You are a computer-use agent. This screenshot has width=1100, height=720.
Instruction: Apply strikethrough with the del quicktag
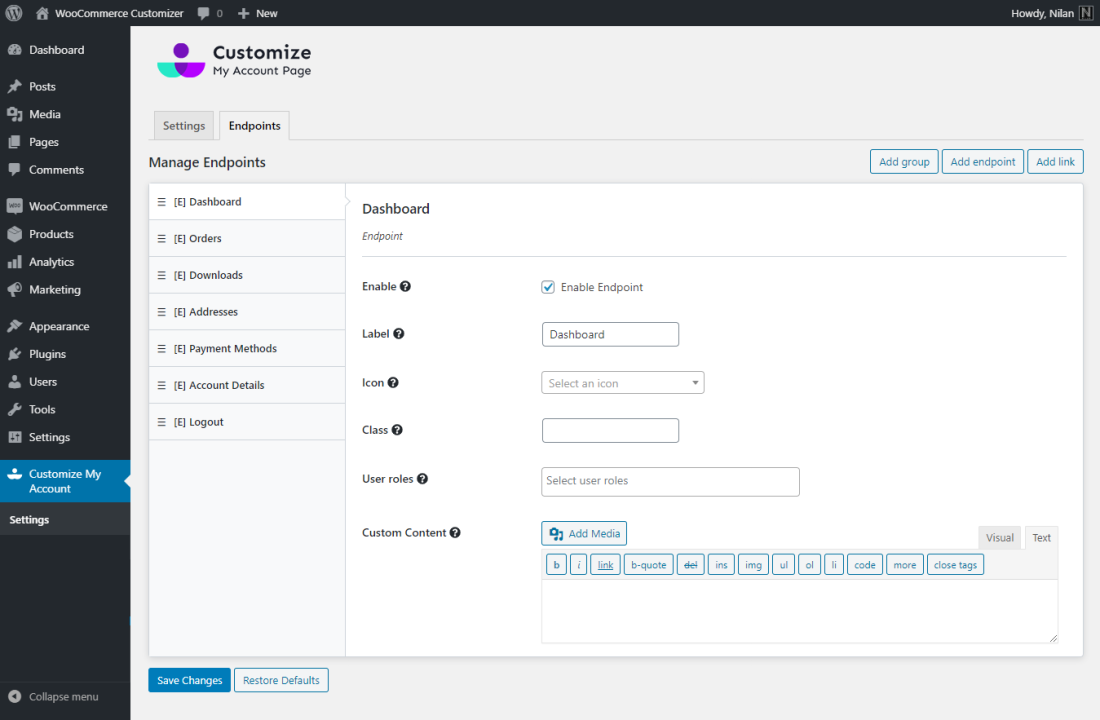[690, 564]
